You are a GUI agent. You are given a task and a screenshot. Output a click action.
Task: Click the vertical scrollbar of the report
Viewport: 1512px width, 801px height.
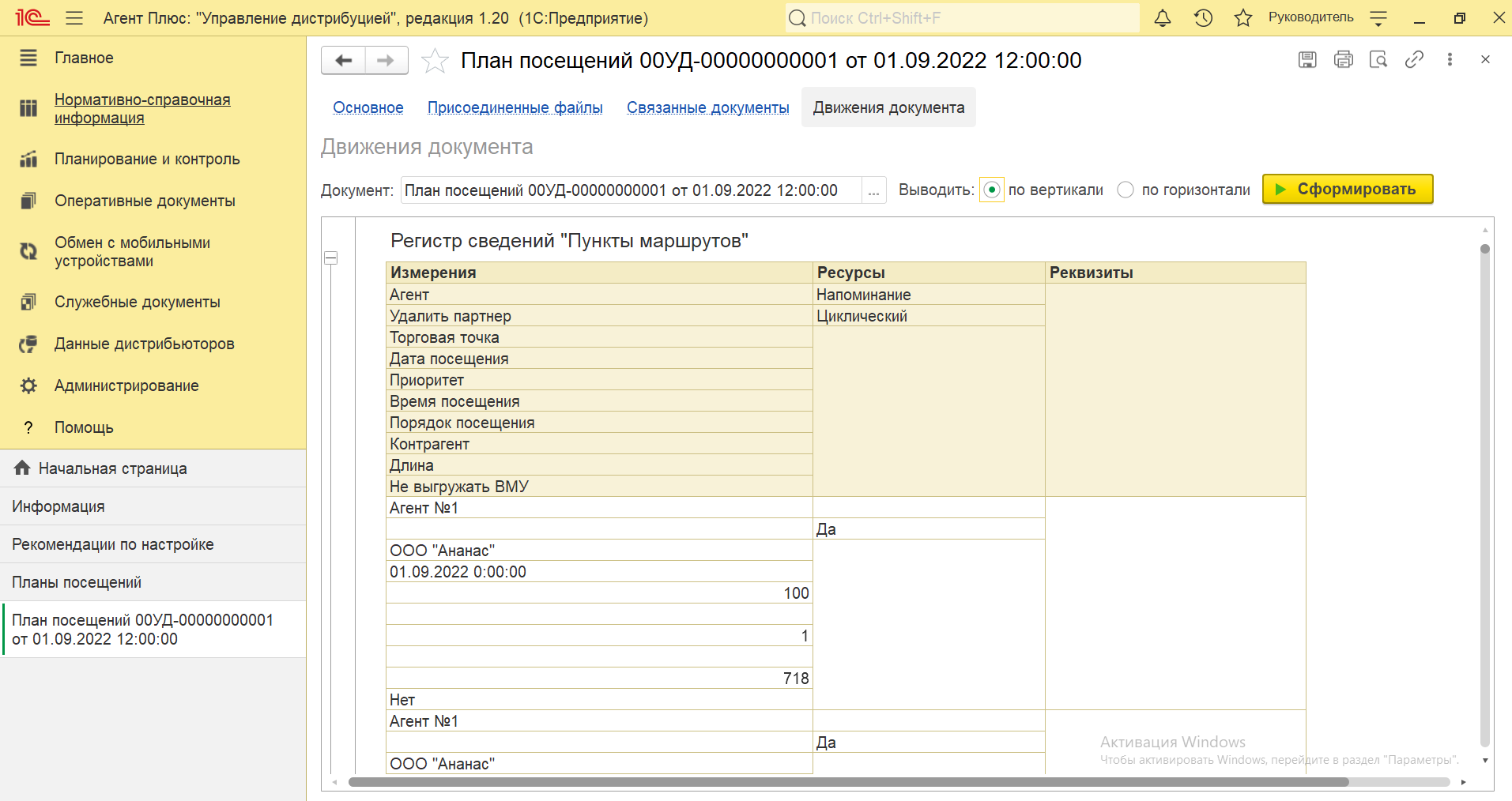(1485, 495)
